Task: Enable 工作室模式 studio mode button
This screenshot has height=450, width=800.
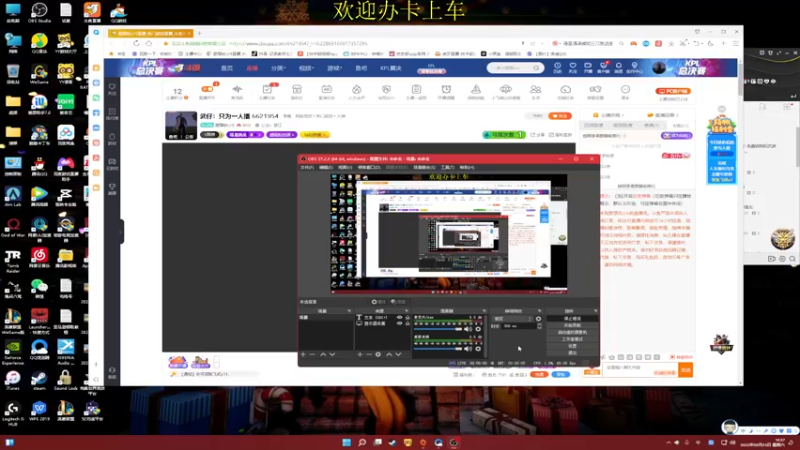Action: pos(572,339)
